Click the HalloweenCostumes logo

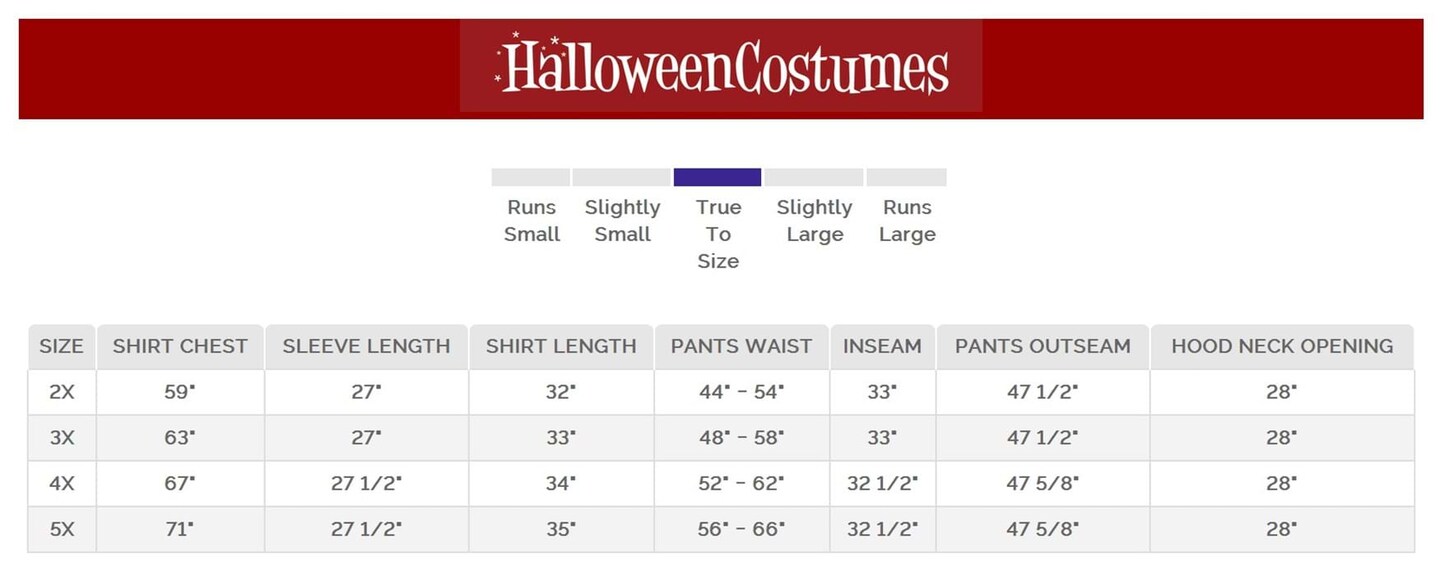pyautogui.click(x=721, y=66)
